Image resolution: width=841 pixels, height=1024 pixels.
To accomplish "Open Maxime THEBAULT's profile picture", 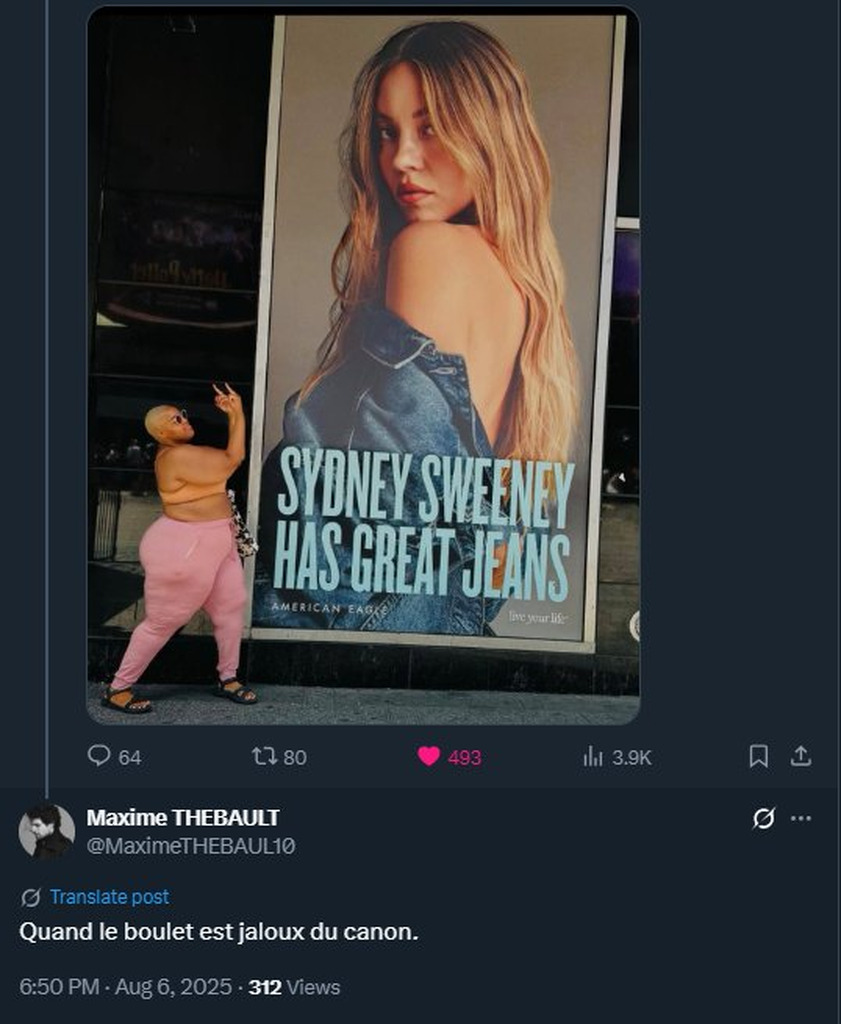I will [x=46, y=830].
